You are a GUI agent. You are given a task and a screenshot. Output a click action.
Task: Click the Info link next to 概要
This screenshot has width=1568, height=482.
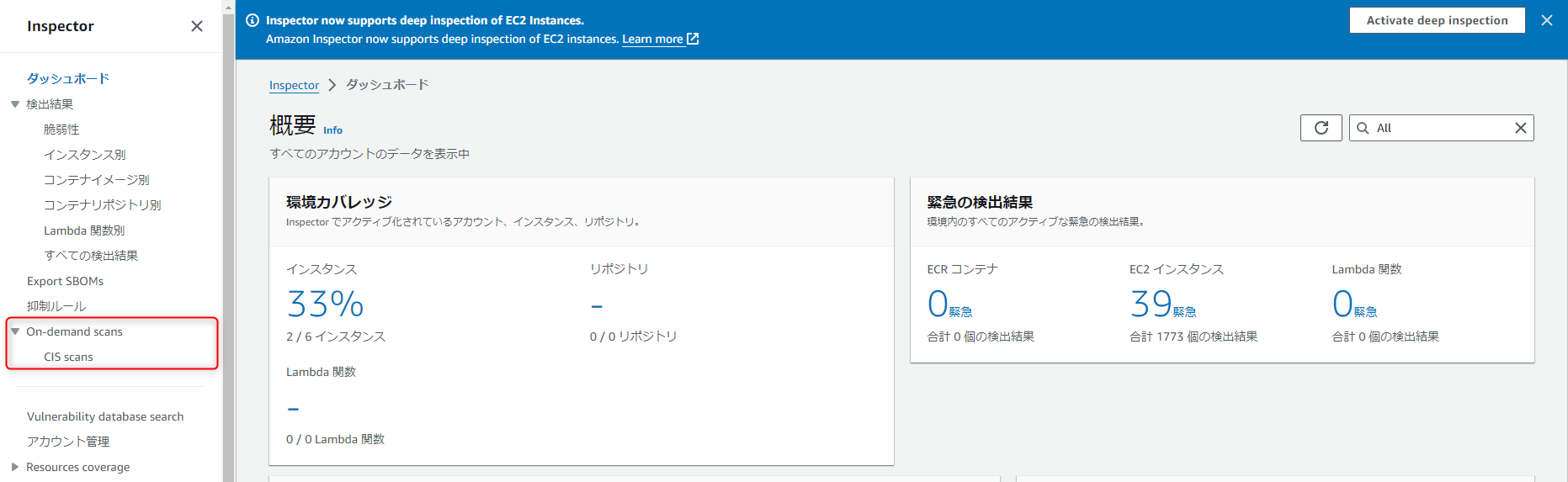click(x=332, y=130)
